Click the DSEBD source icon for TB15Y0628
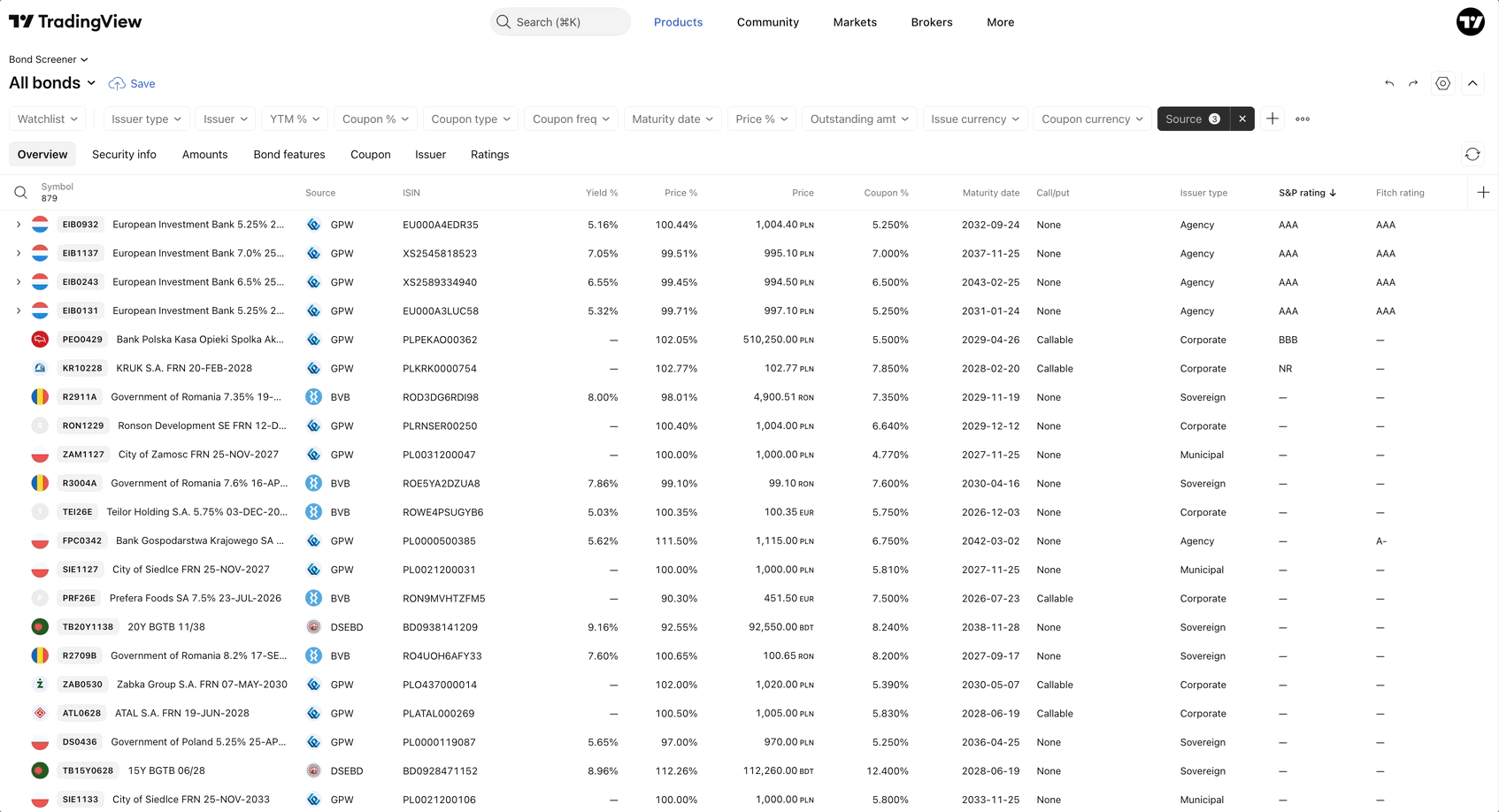Viewport: 1499px width, 812px height. (x=313, y=770)
